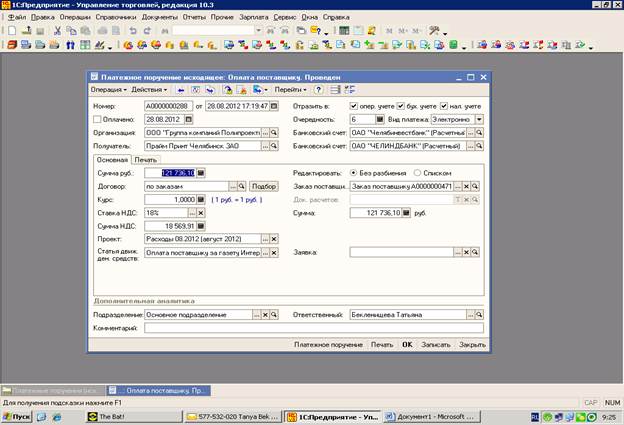Clear the Подразделение field using the X icon

264,315
